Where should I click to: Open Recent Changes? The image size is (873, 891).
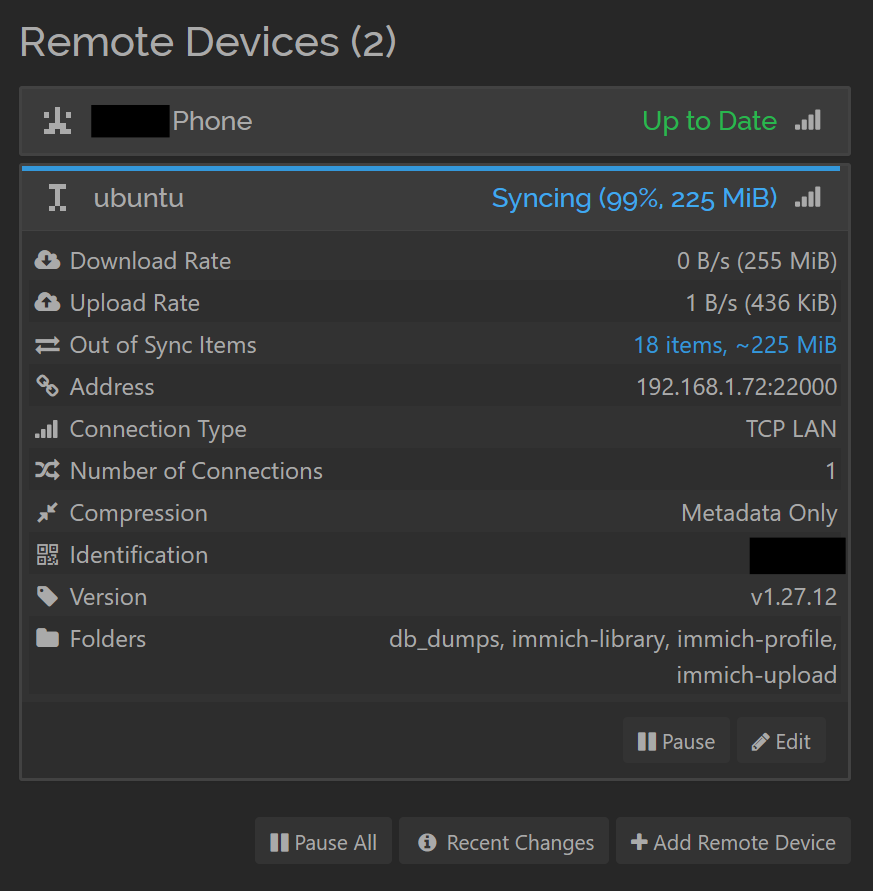pyautogui.click(x=504, y=842)
